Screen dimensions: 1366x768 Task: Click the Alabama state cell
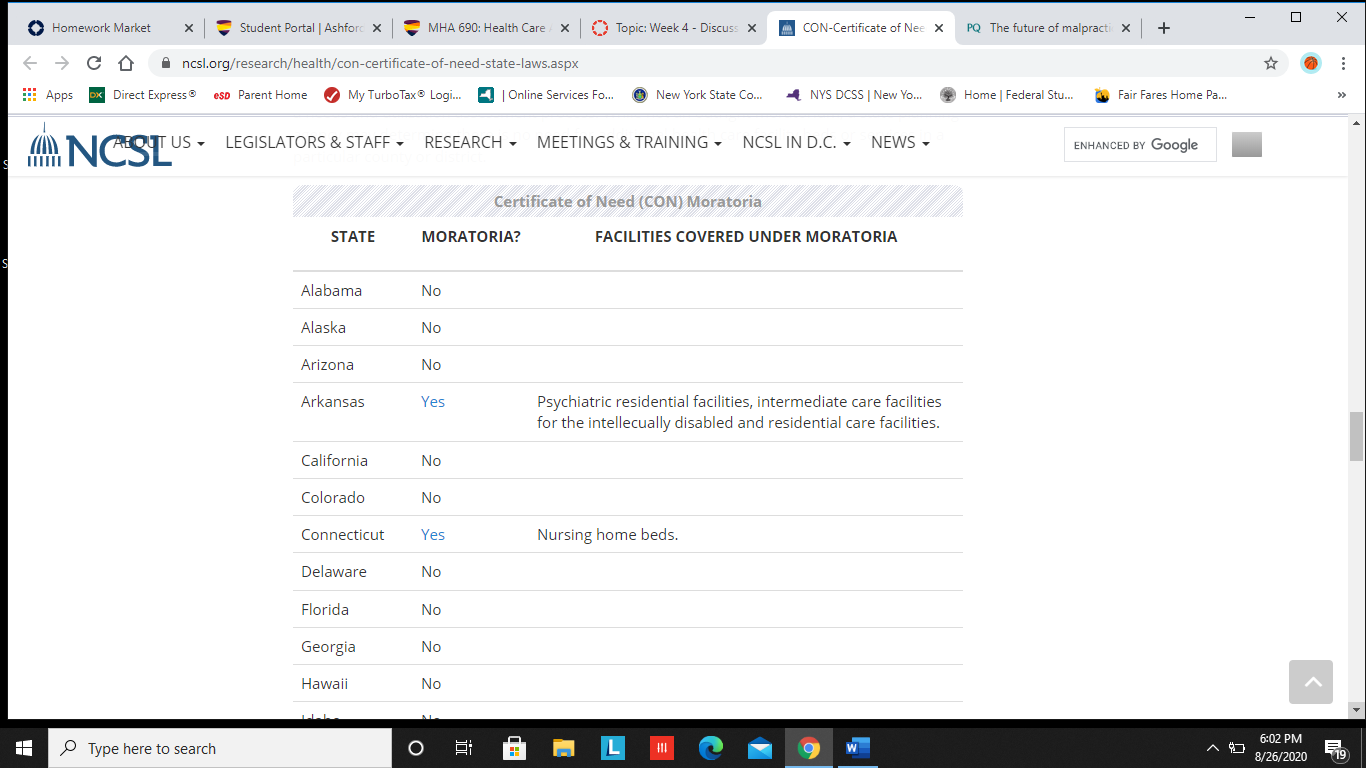331,291
